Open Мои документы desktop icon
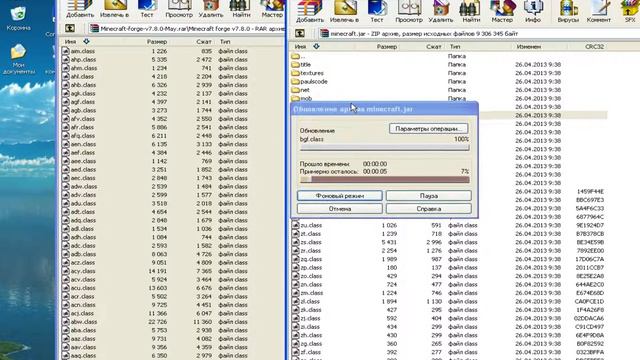The image size is (640, 360). pyautogui.click(x=18, y=59)
